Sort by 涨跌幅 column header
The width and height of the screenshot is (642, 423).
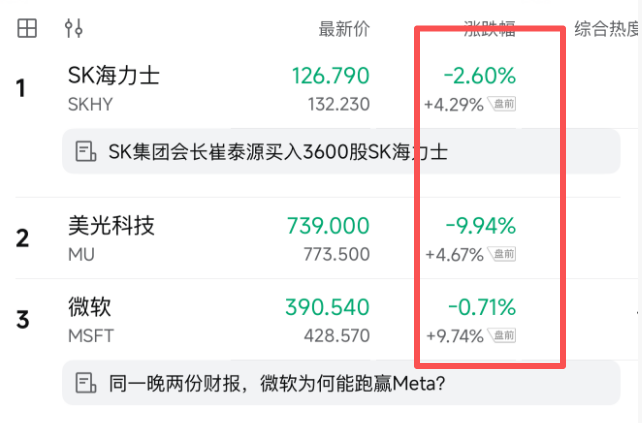(x=490, y=29)
